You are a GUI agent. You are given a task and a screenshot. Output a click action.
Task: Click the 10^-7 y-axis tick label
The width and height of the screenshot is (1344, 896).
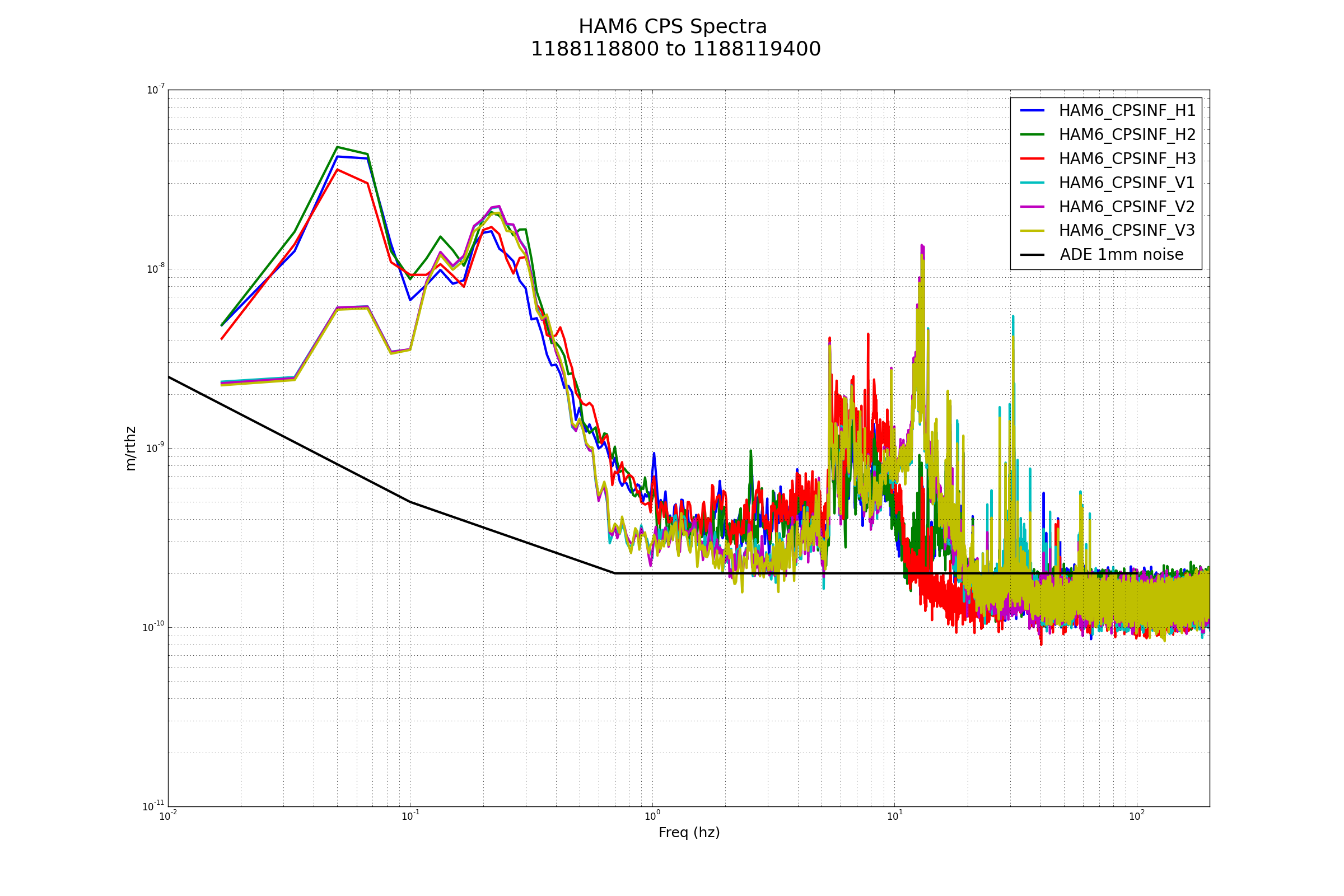156,90
